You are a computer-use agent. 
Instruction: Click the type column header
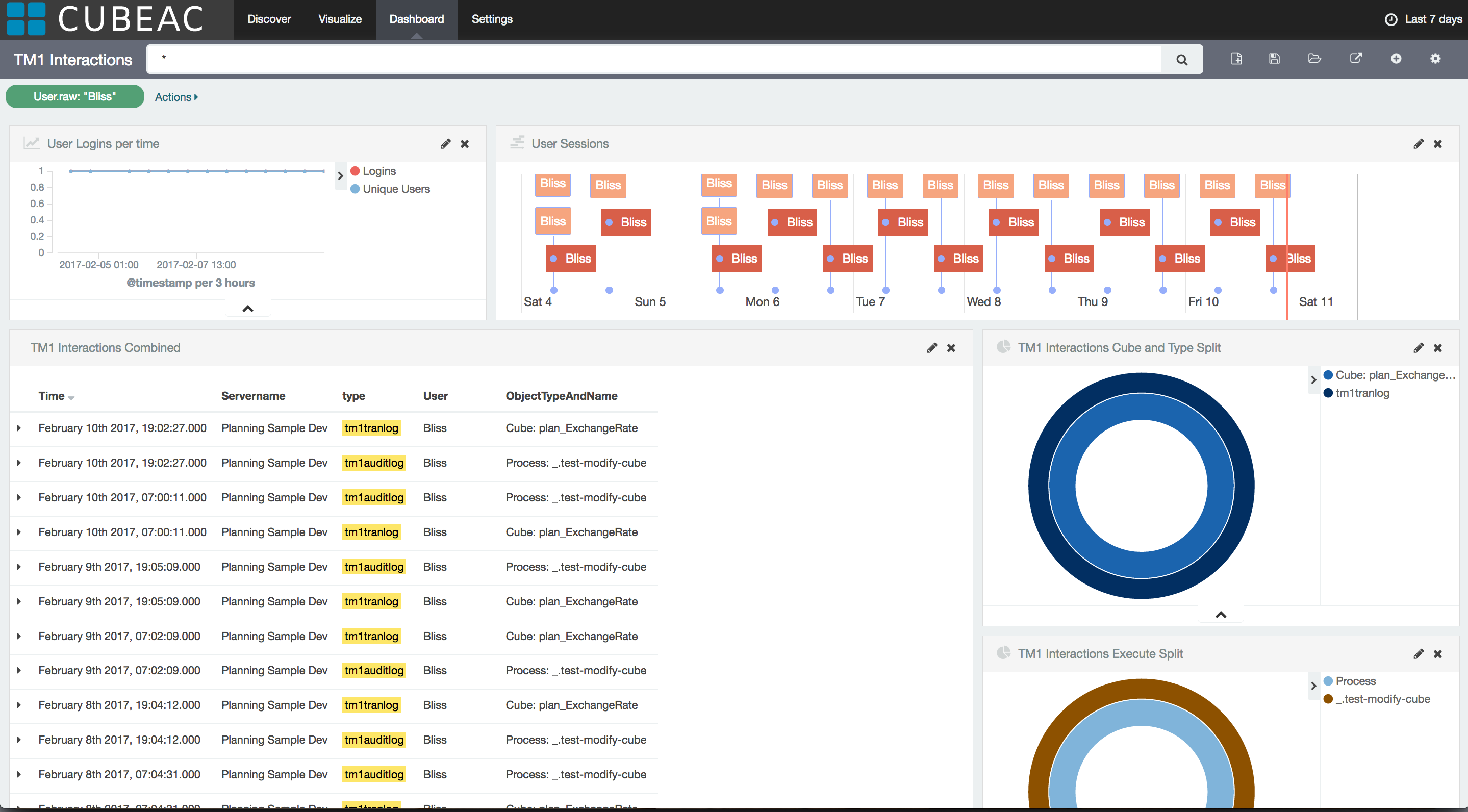coord(353,396)
